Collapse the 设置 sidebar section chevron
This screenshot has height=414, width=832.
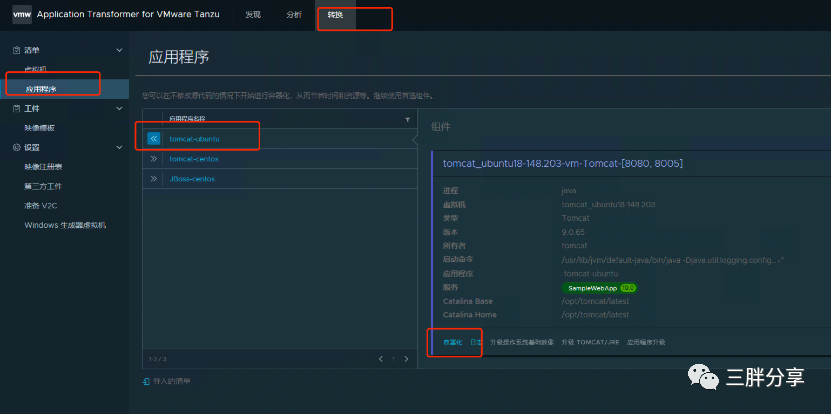(x=119, y=148)
